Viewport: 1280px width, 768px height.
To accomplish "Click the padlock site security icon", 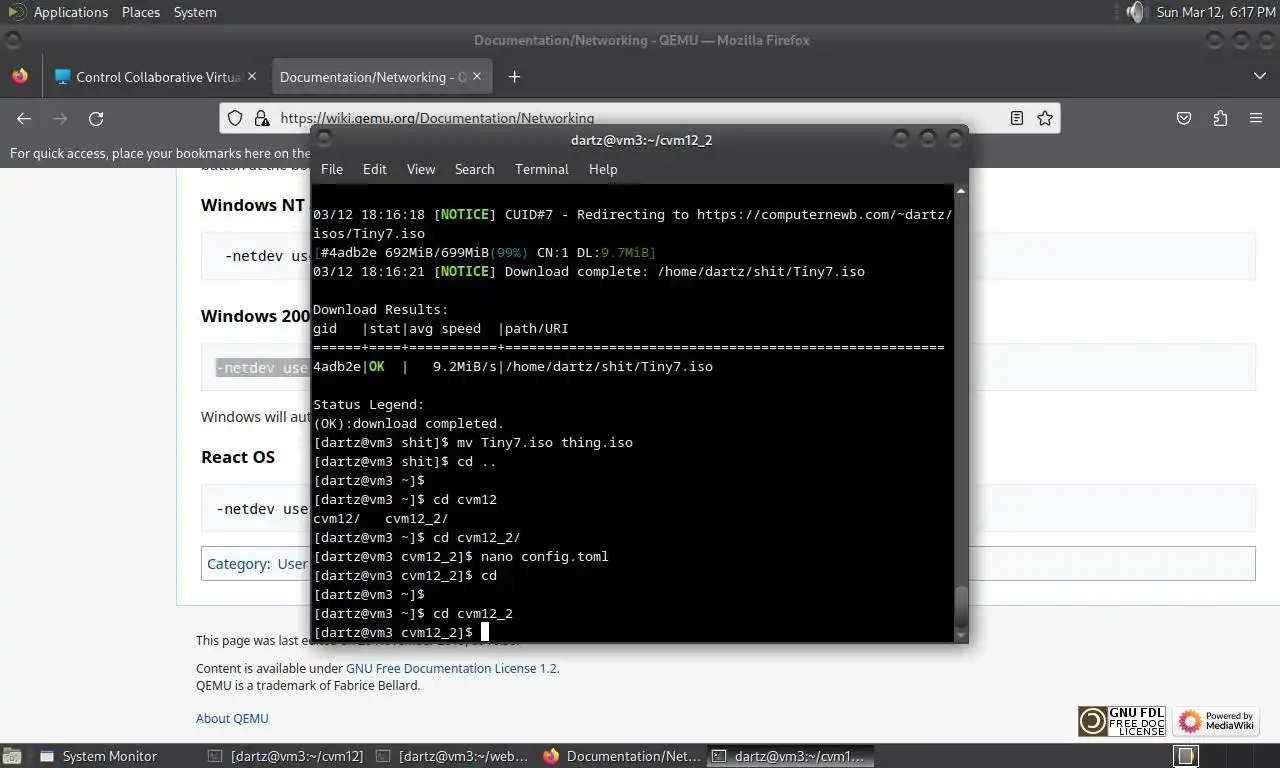I will click(x=262, y=118).
